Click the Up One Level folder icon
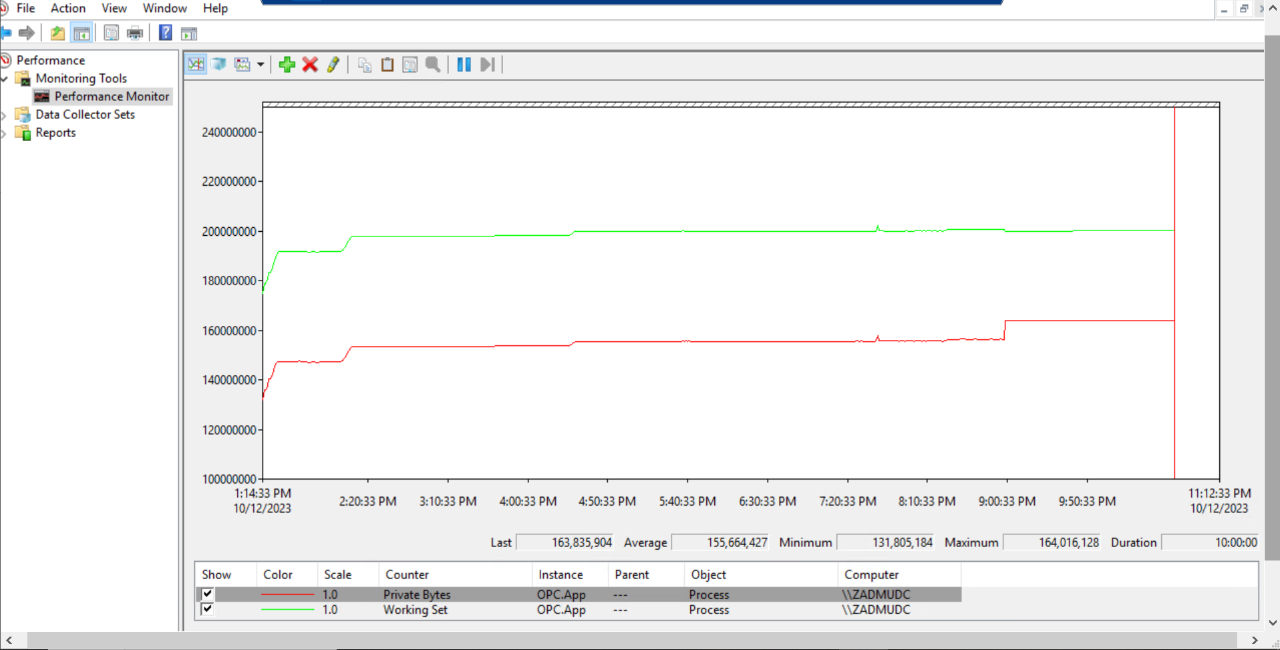The width and height of the screenshot is (1280, 650). coord(58,33)
